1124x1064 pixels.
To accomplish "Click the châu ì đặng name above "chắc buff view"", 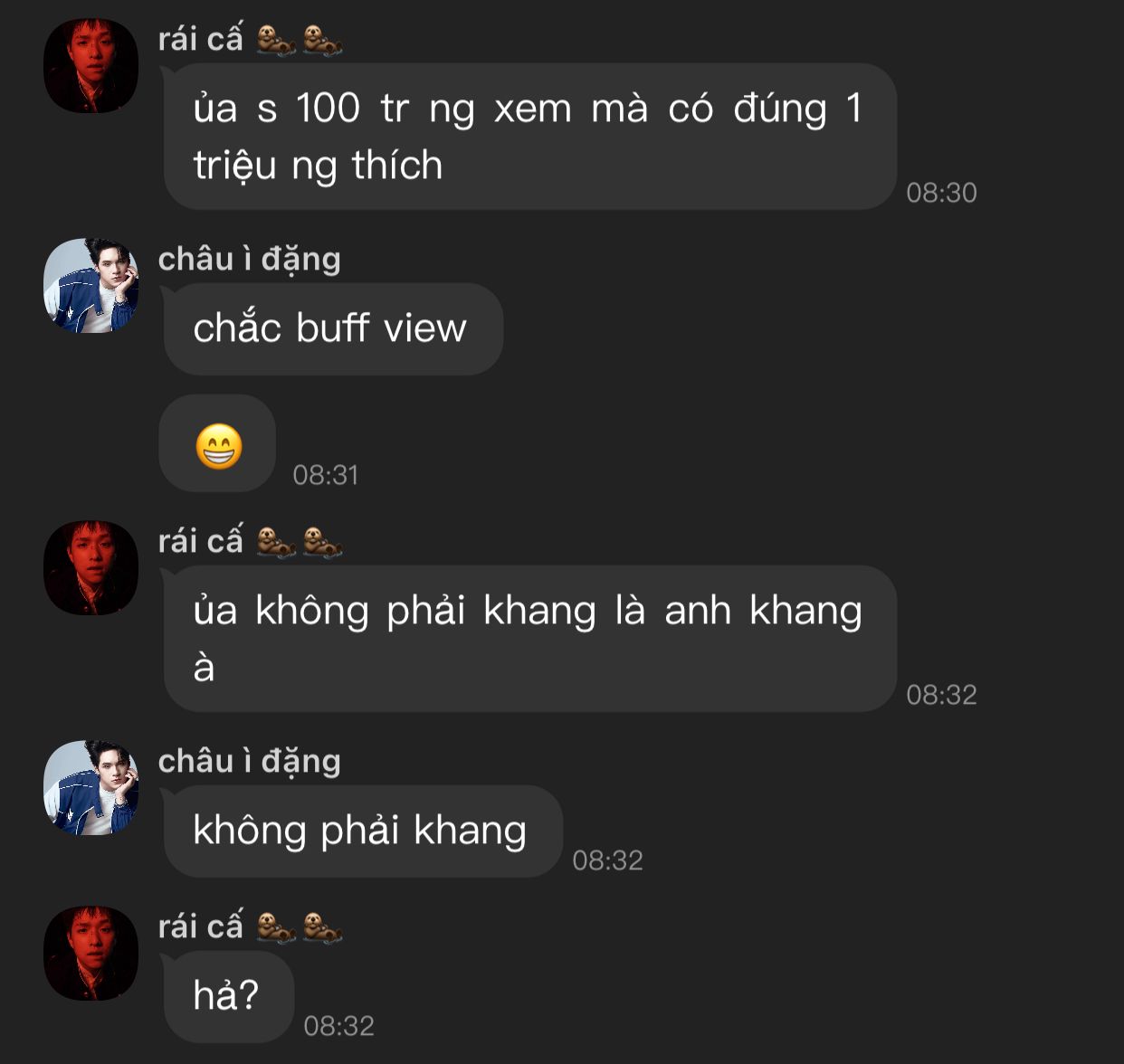I will pyautogui.click(x=250, y=259).
